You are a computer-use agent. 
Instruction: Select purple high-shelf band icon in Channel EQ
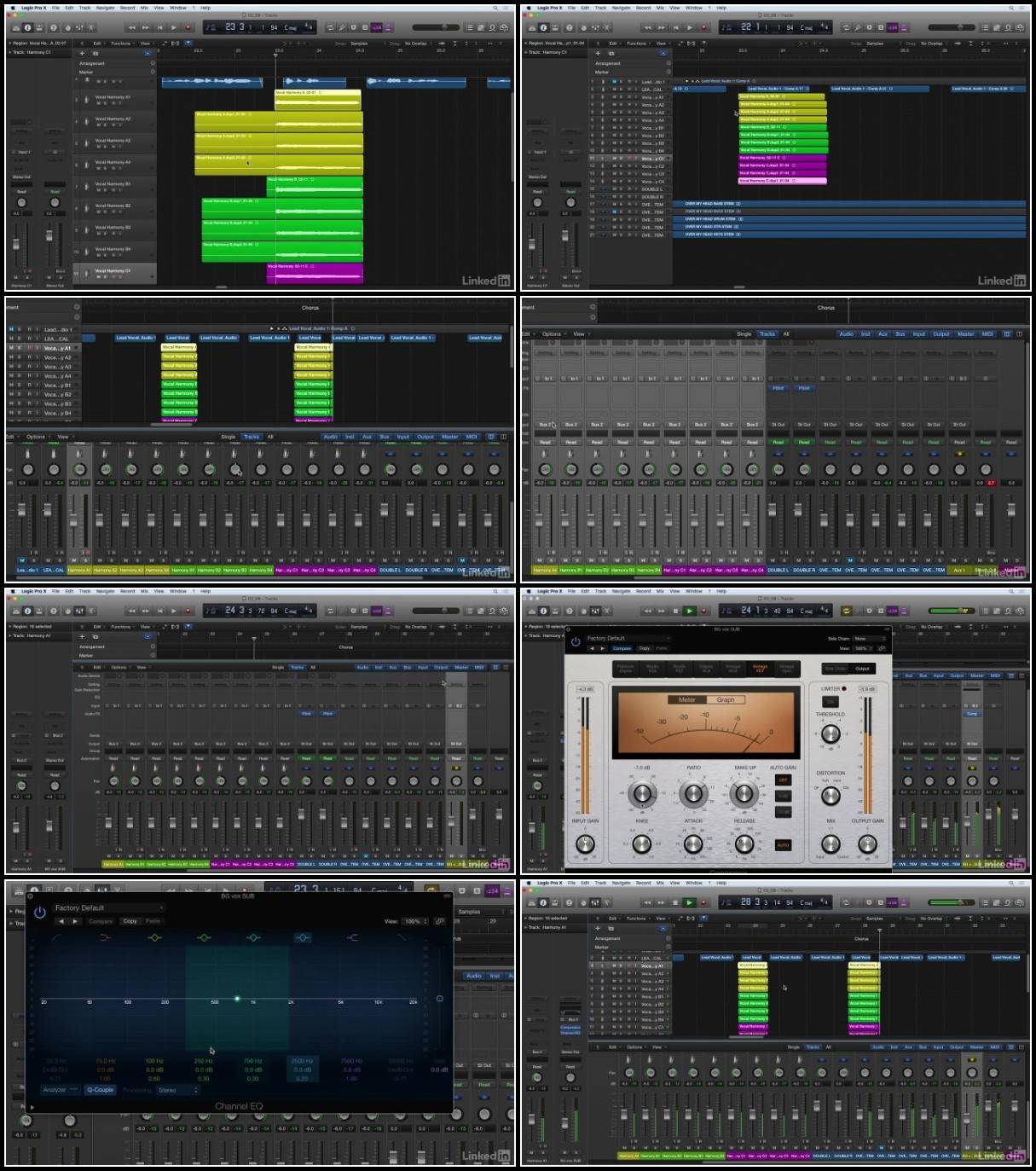352,937
